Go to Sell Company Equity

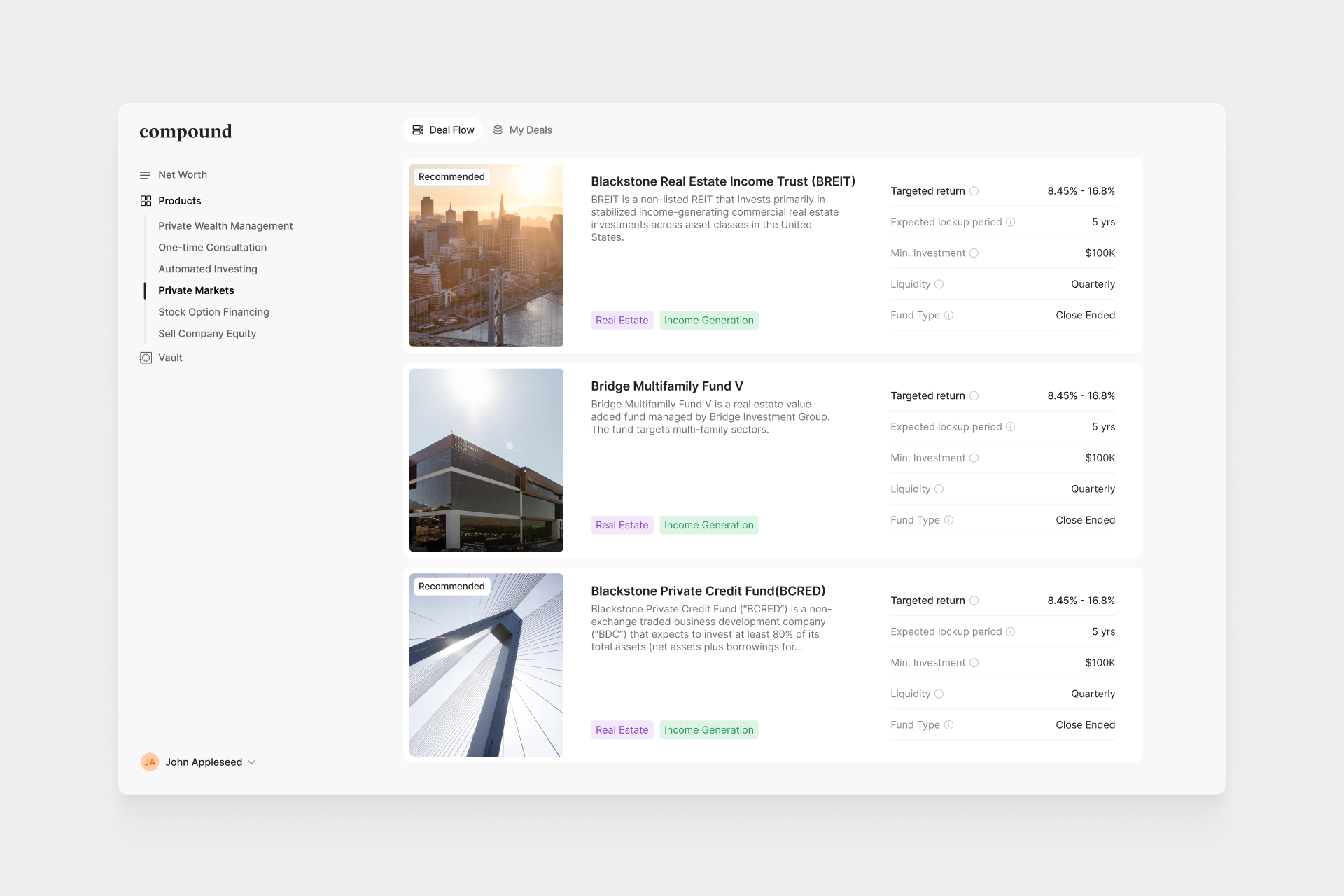pos(207,334)
